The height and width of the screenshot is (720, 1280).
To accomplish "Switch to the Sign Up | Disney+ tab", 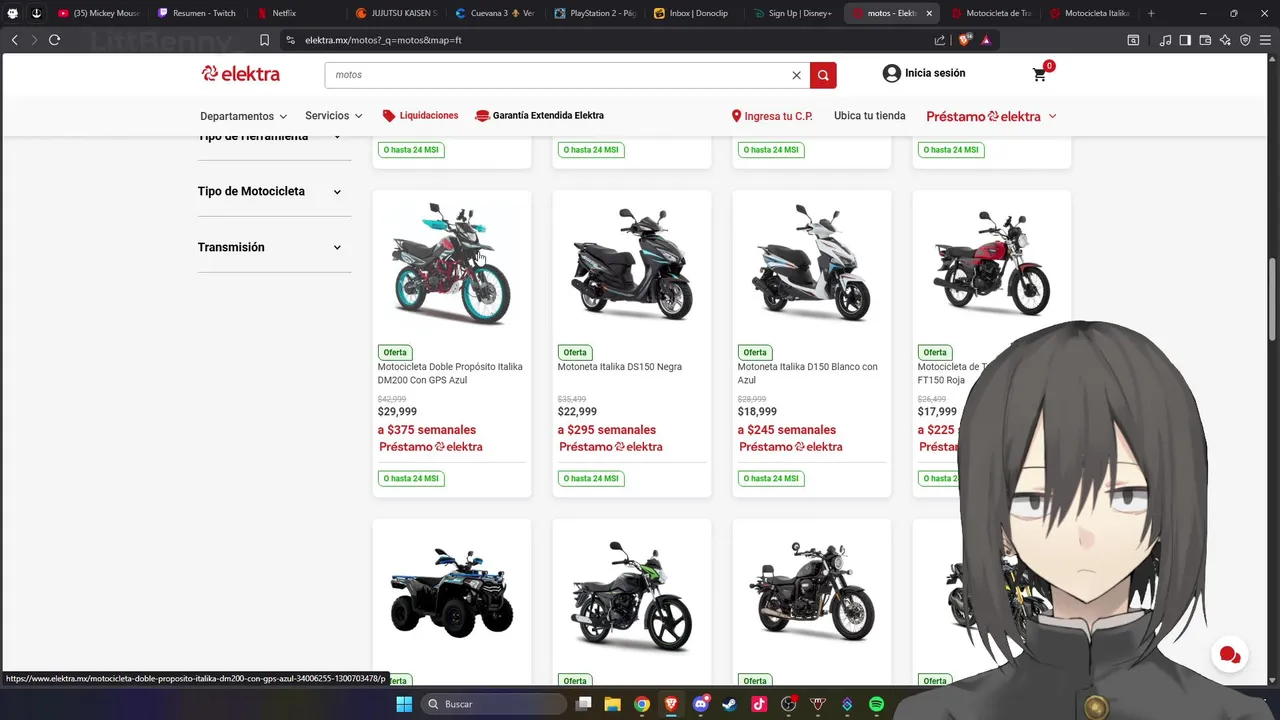I will coord(793,13).
